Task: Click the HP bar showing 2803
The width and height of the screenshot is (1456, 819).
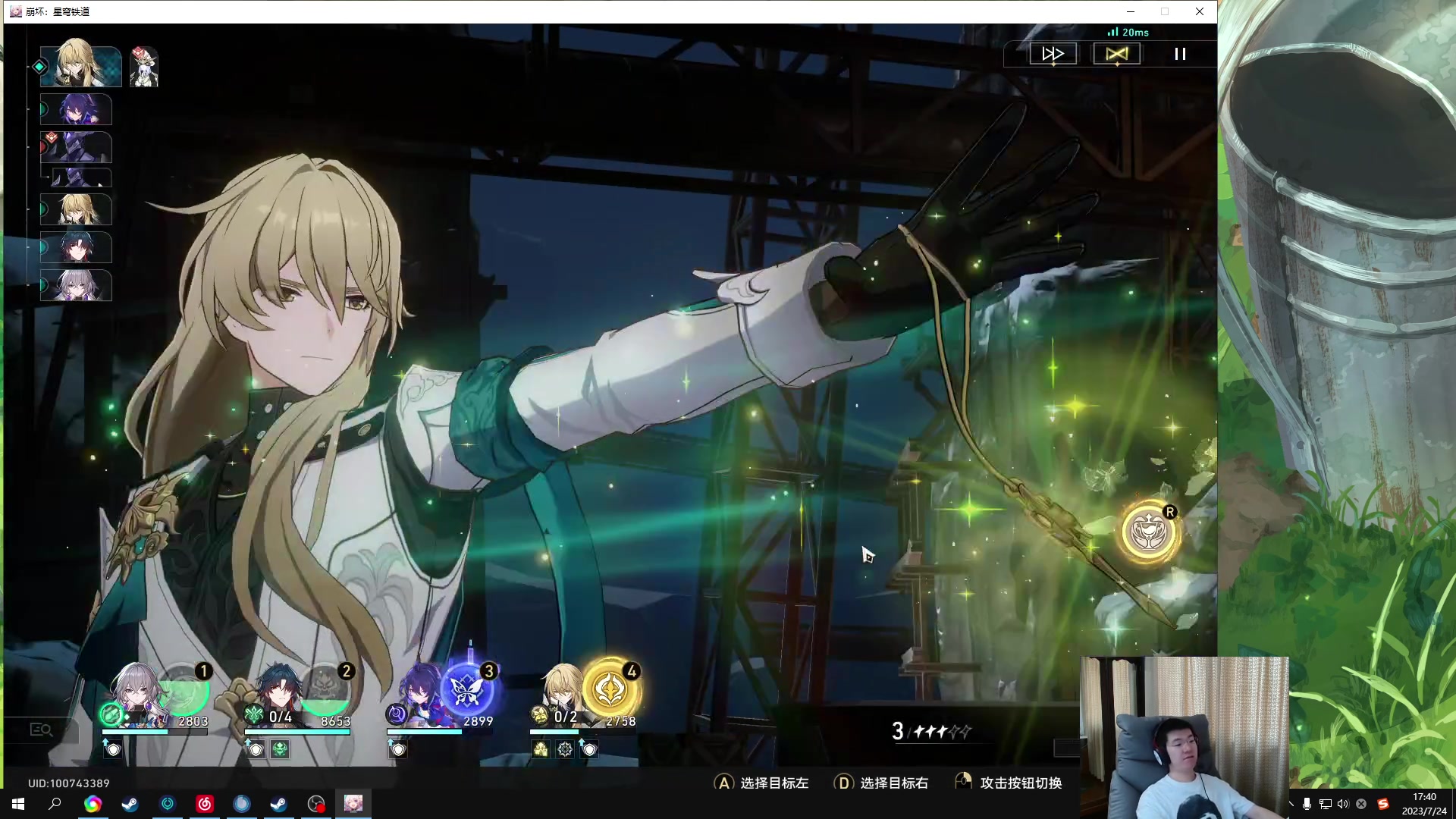Action: [x=155, y=733]
